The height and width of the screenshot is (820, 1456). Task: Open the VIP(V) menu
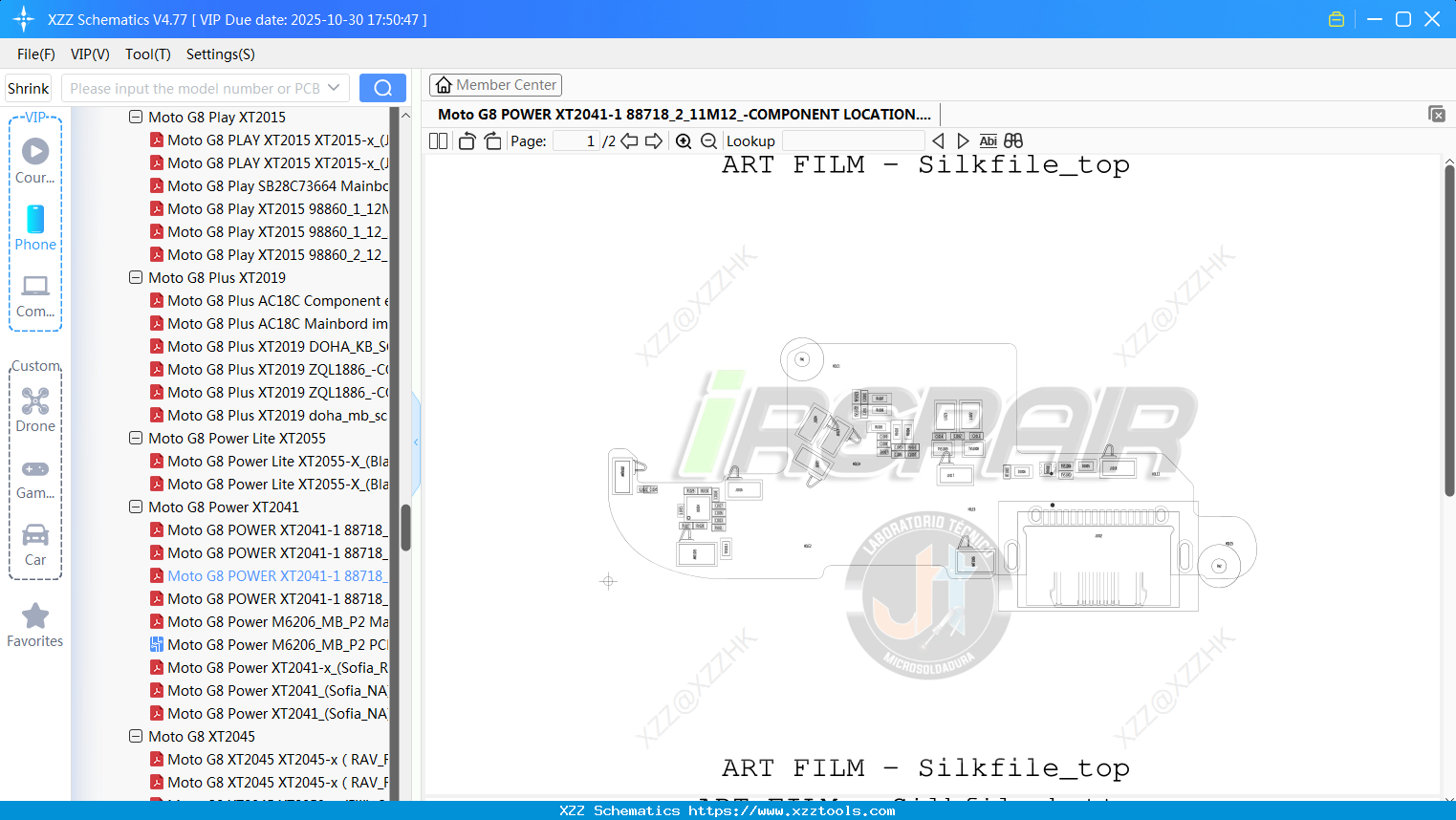click(90, 54)
